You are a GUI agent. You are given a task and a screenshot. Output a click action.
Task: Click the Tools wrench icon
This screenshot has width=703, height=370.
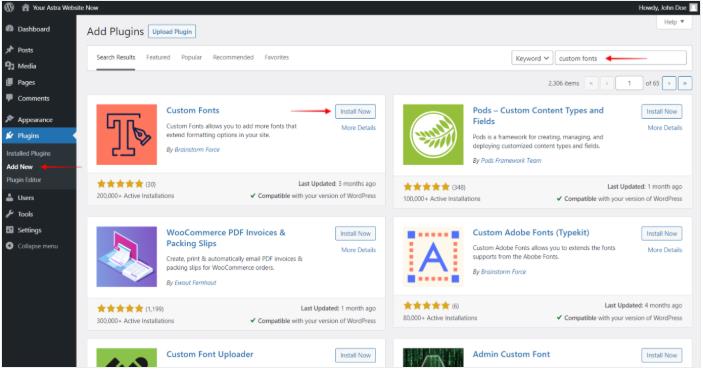(9, 214)
